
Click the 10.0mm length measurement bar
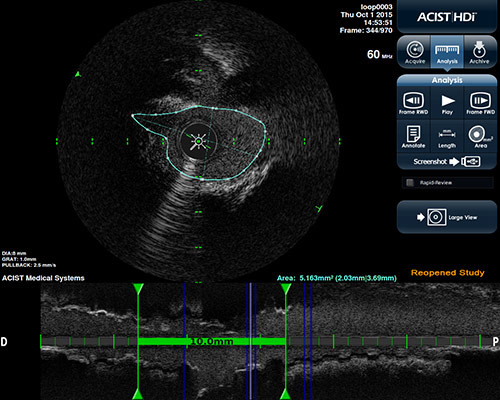[x=212, y=341]
